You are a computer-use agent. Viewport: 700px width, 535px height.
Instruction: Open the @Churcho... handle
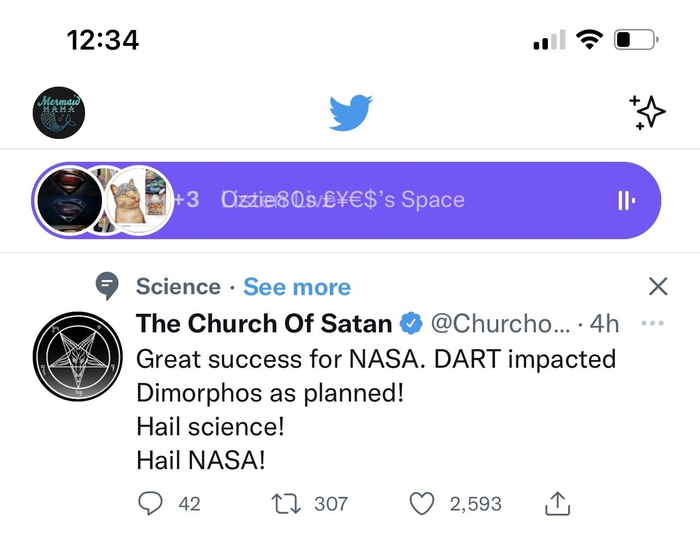pyautogui.click(x=500, y=324)
